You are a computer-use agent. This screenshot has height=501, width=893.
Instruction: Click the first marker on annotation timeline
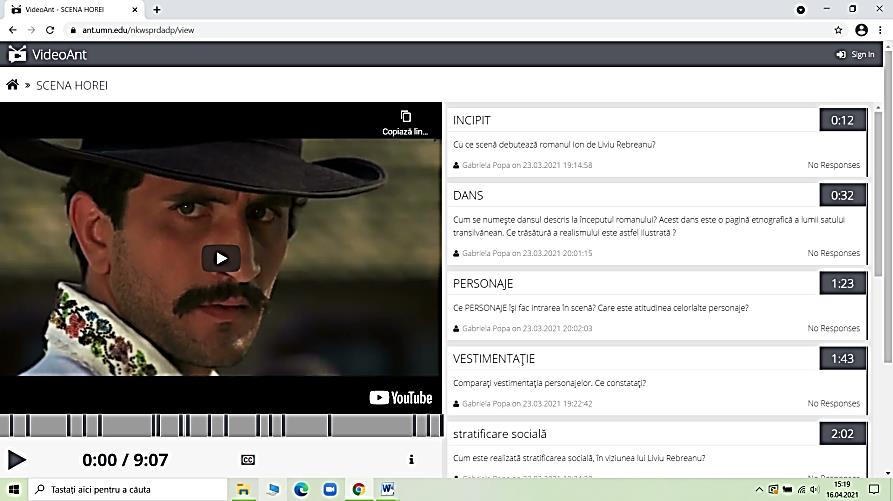click(x=11, y=425)
